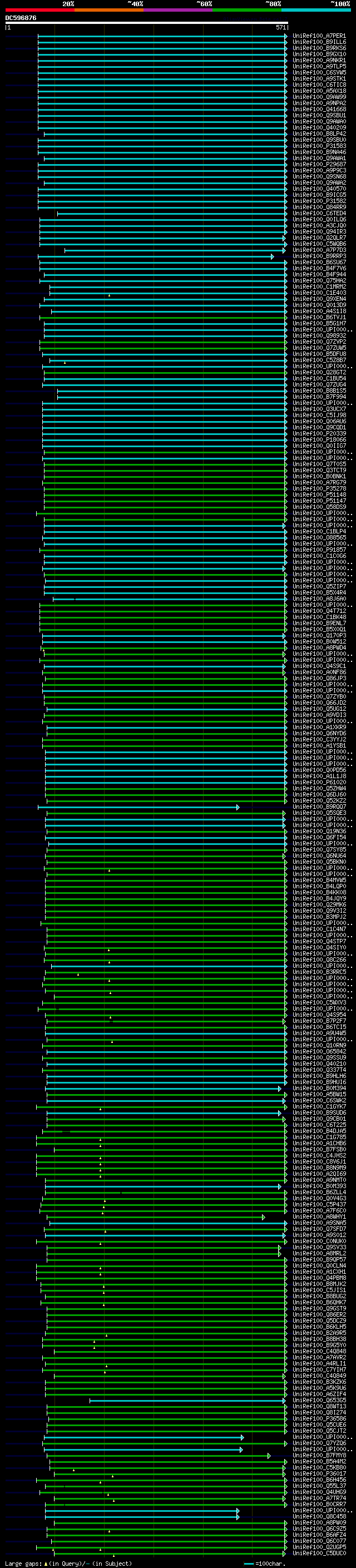Click the UniRef100_C6TED4 label

pyautogui.click(x=319, y=213)
